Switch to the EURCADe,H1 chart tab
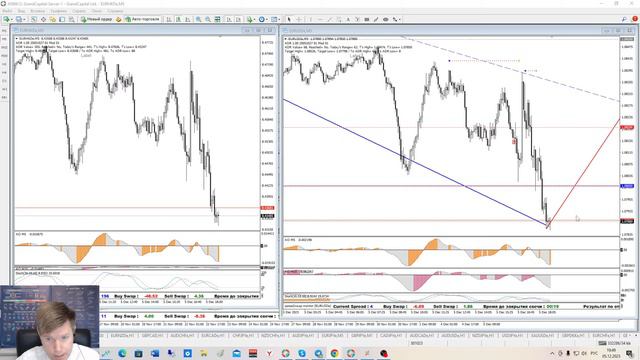 [213, 335]
